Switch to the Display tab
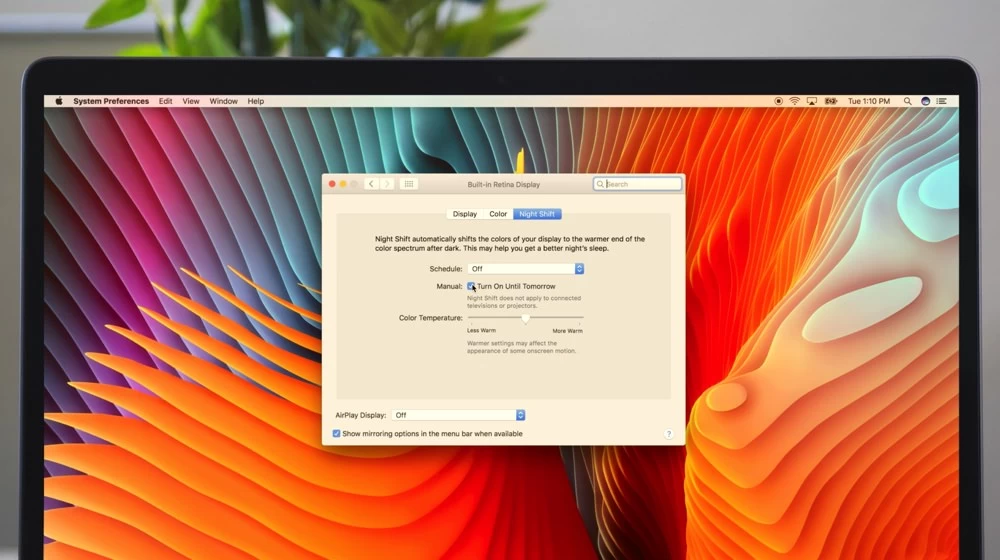Image resolution: width=1000 pixels, height=560 pixels. [x=465, y=214]
